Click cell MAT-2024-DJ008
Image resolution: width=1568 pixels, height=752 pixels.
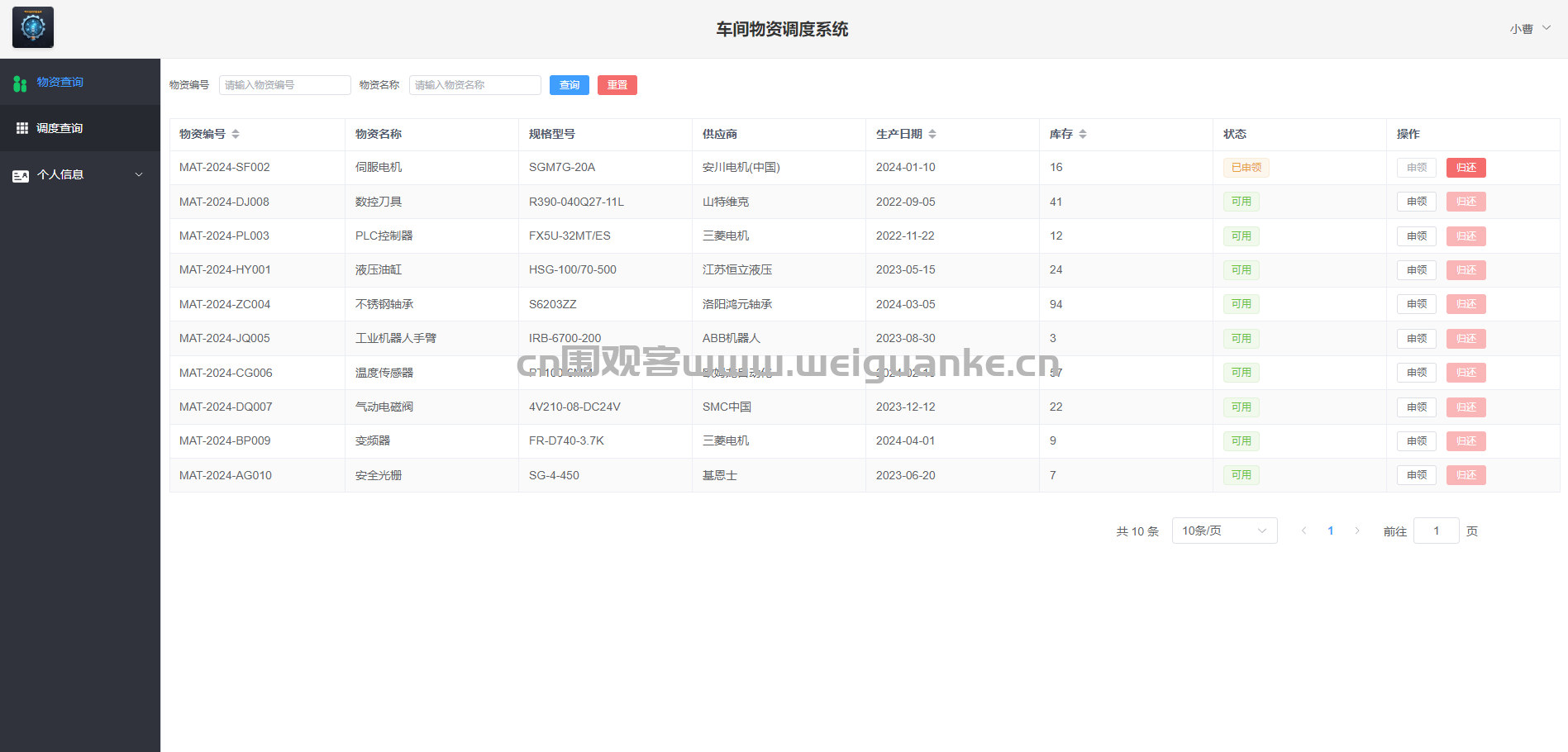point(224,202)
